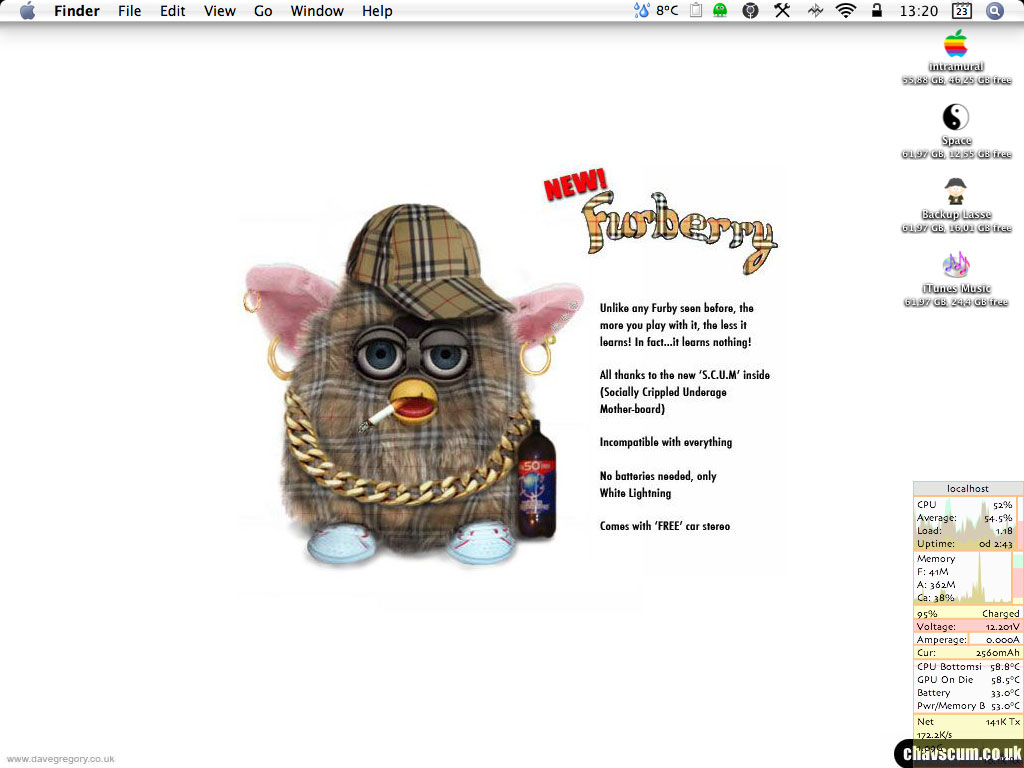Open the Help menu

point(377,10)
